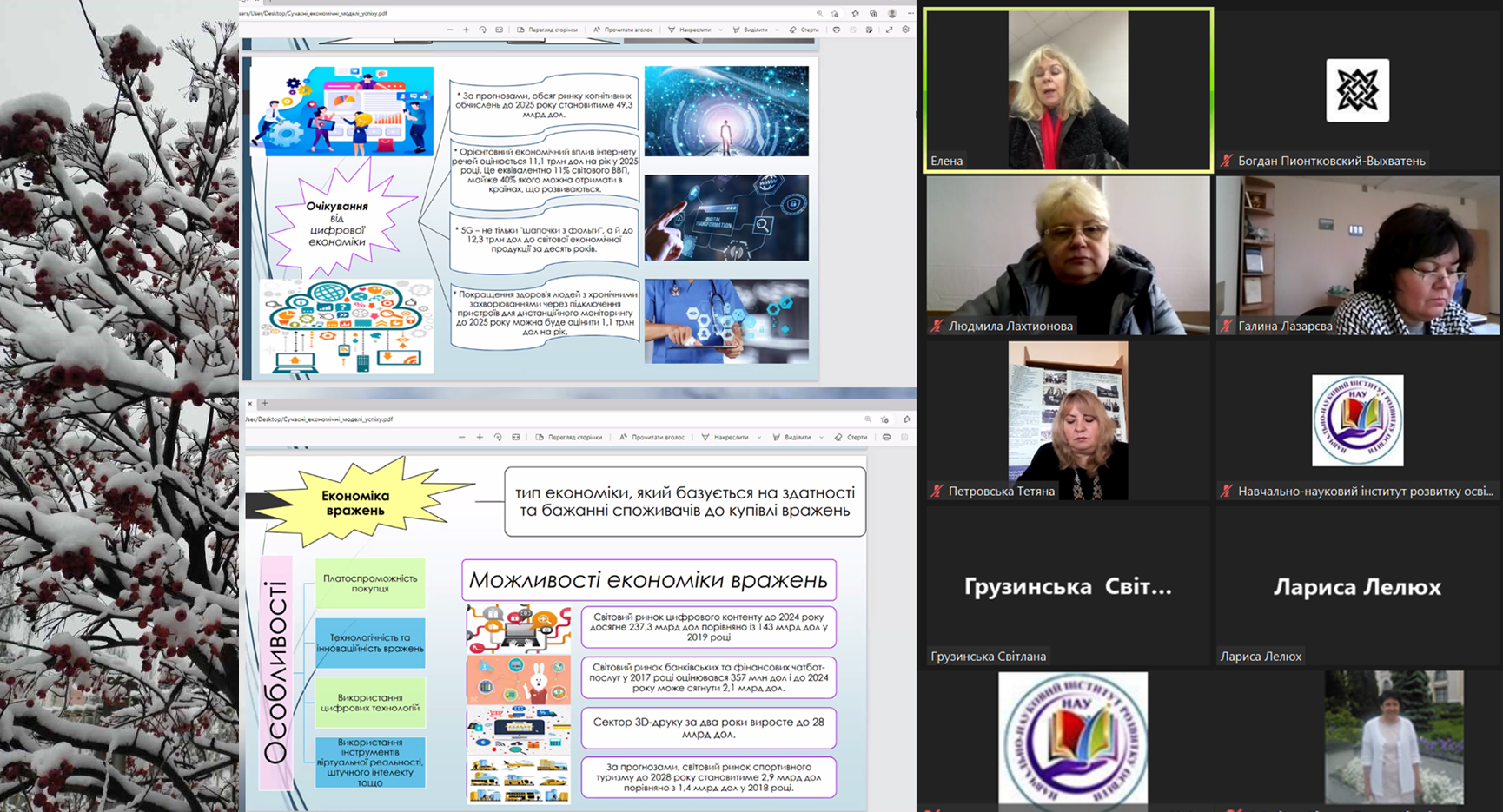Screen dimensions: 1503x812
Task: Rotate the PDF in the upper viewer toolbar
Action: coord(483,30)
